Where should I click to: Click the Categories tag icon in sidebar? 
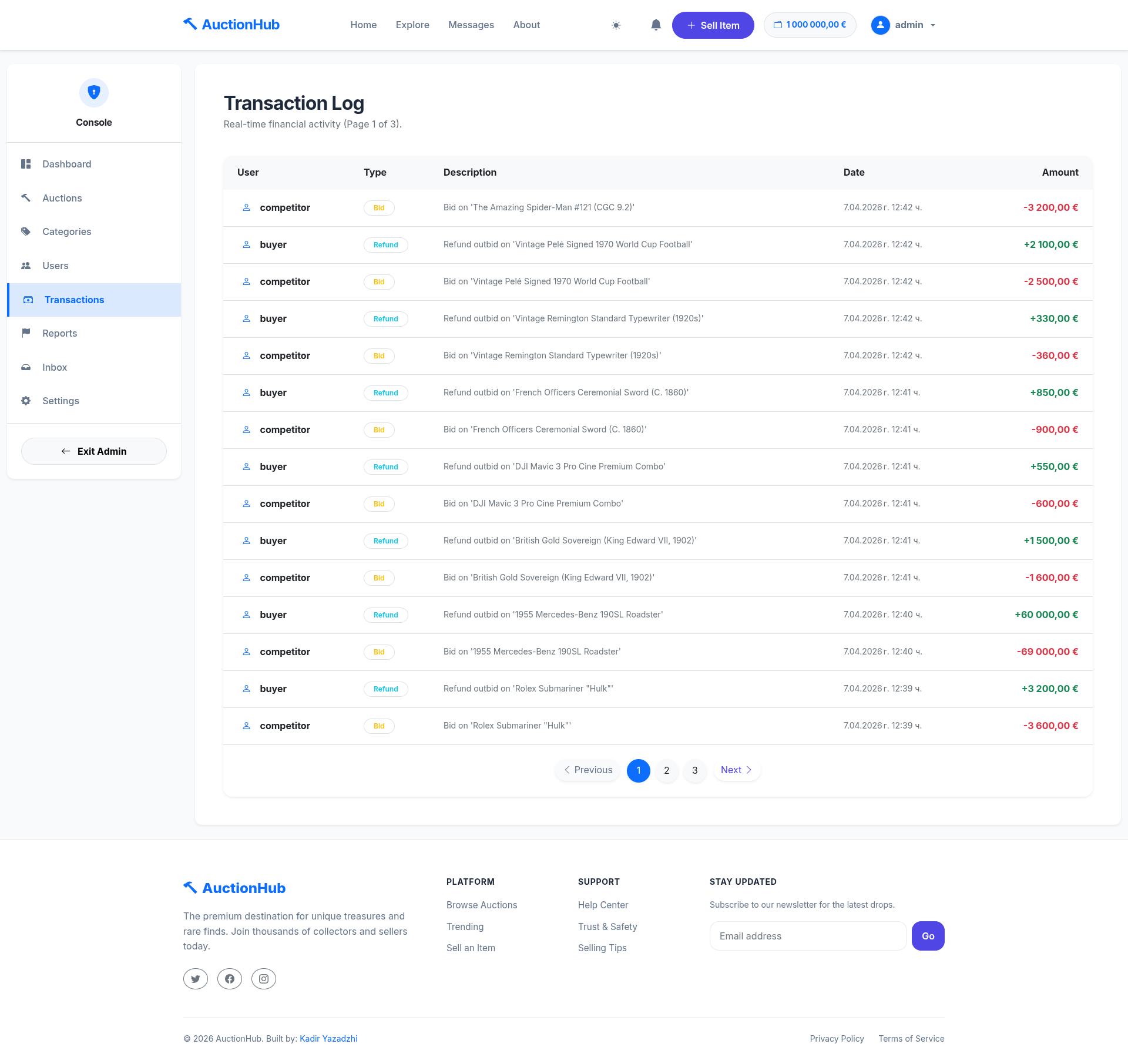pos(26,231)
